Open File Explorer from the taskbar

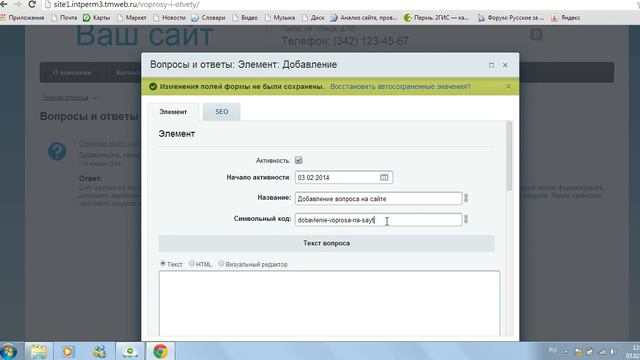39,351
